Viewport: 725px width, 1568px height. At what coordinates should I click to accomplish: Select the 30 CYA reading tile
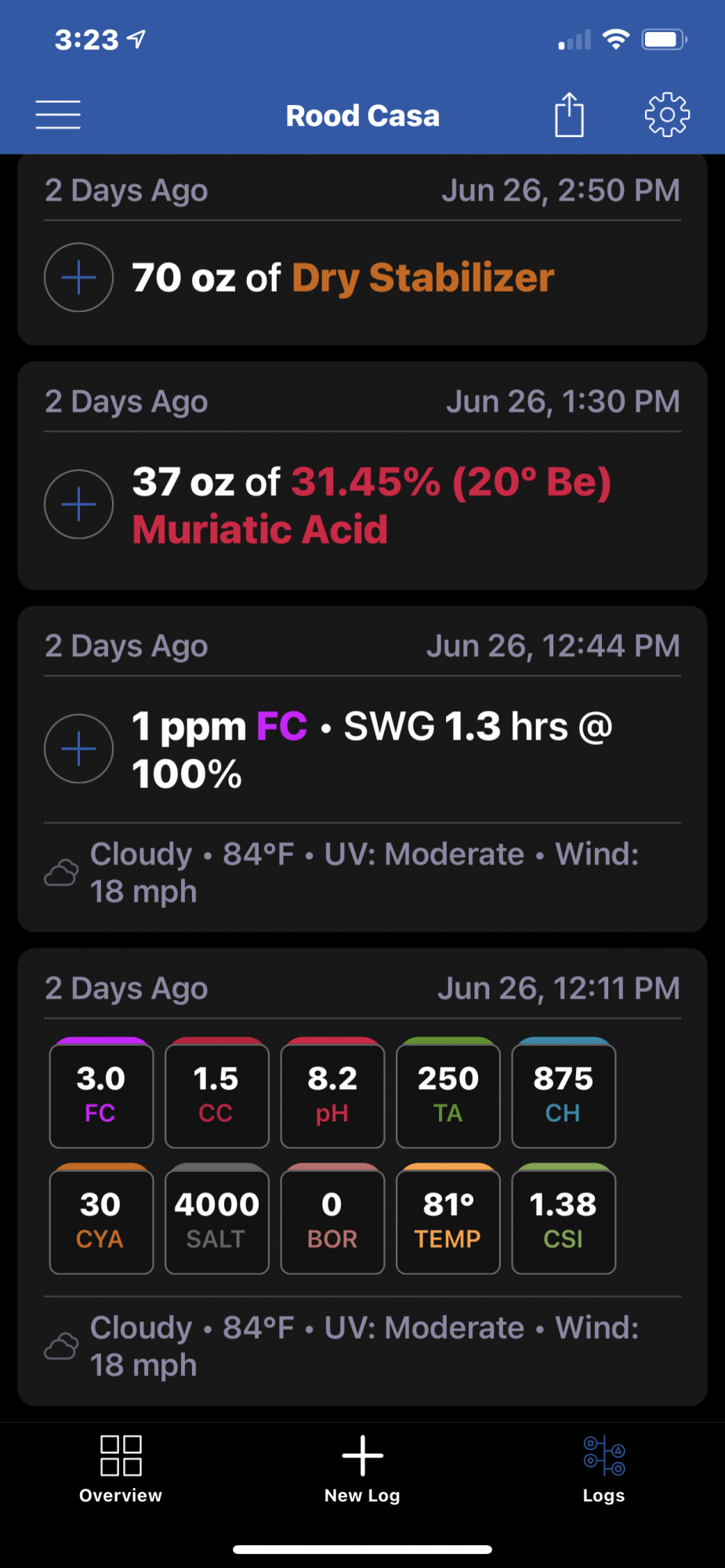(x=101, y=1219)
